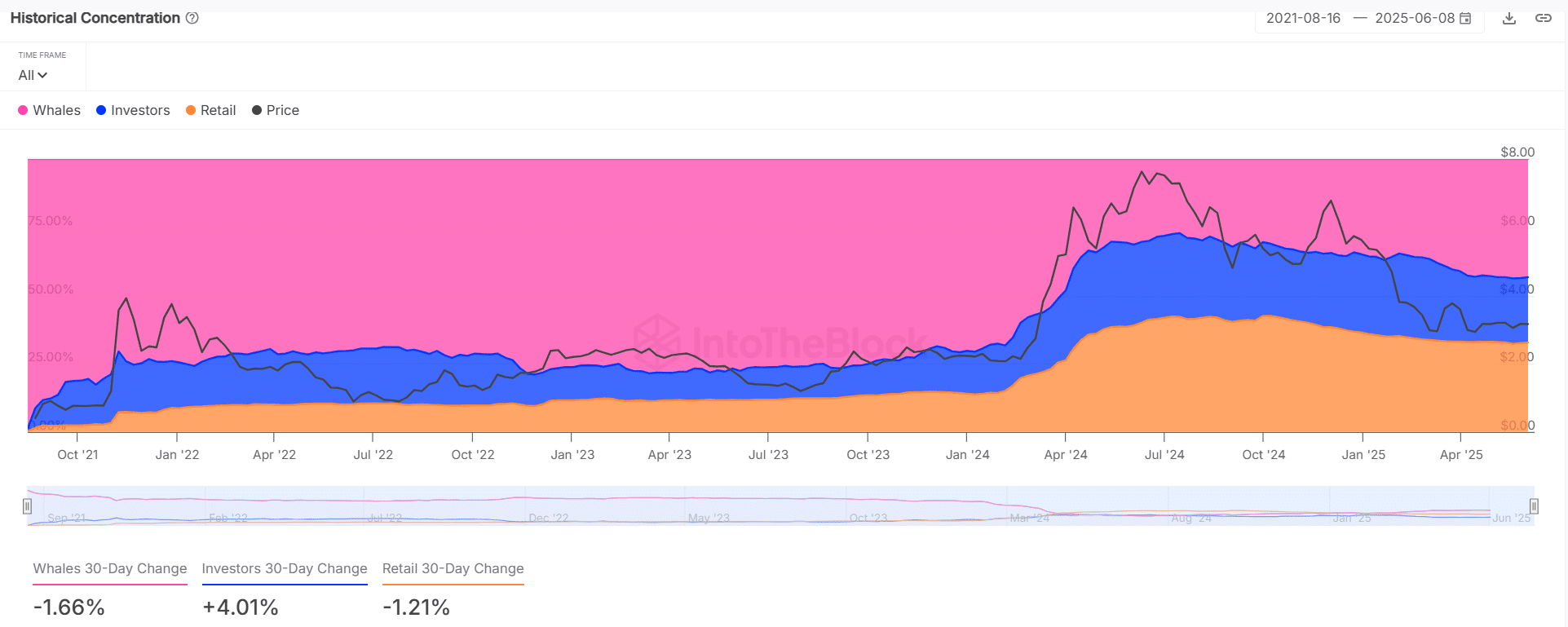Click the Historical Concentration title
Screen dimensions: 1568x627
click(x=95, y=18)
